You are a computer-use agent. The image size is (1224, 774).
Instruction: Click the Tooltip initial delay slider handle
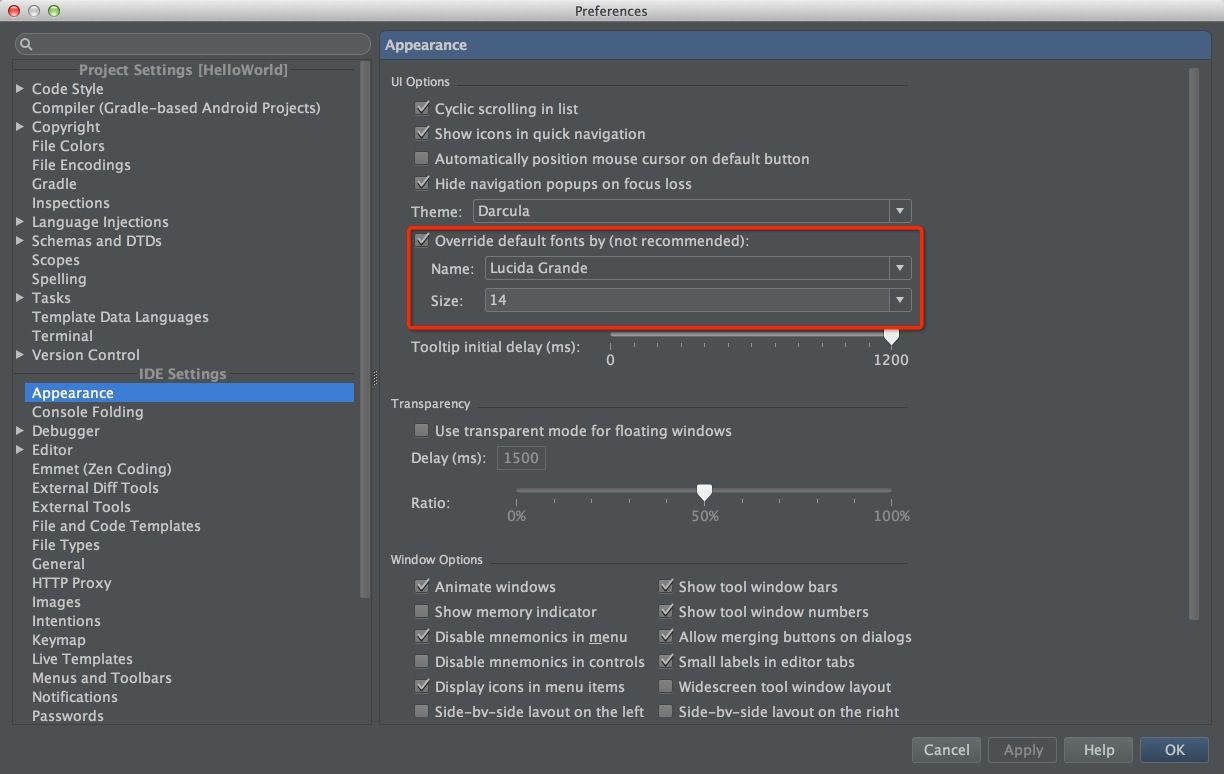tap(891, 337)
